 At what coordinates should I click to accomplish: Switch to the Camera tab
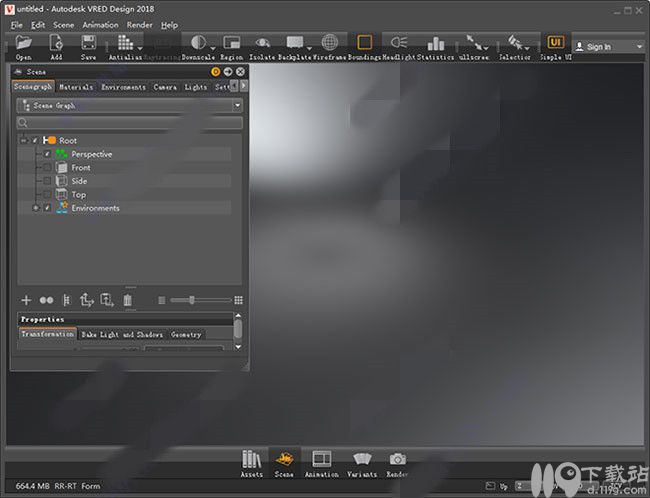165,87
